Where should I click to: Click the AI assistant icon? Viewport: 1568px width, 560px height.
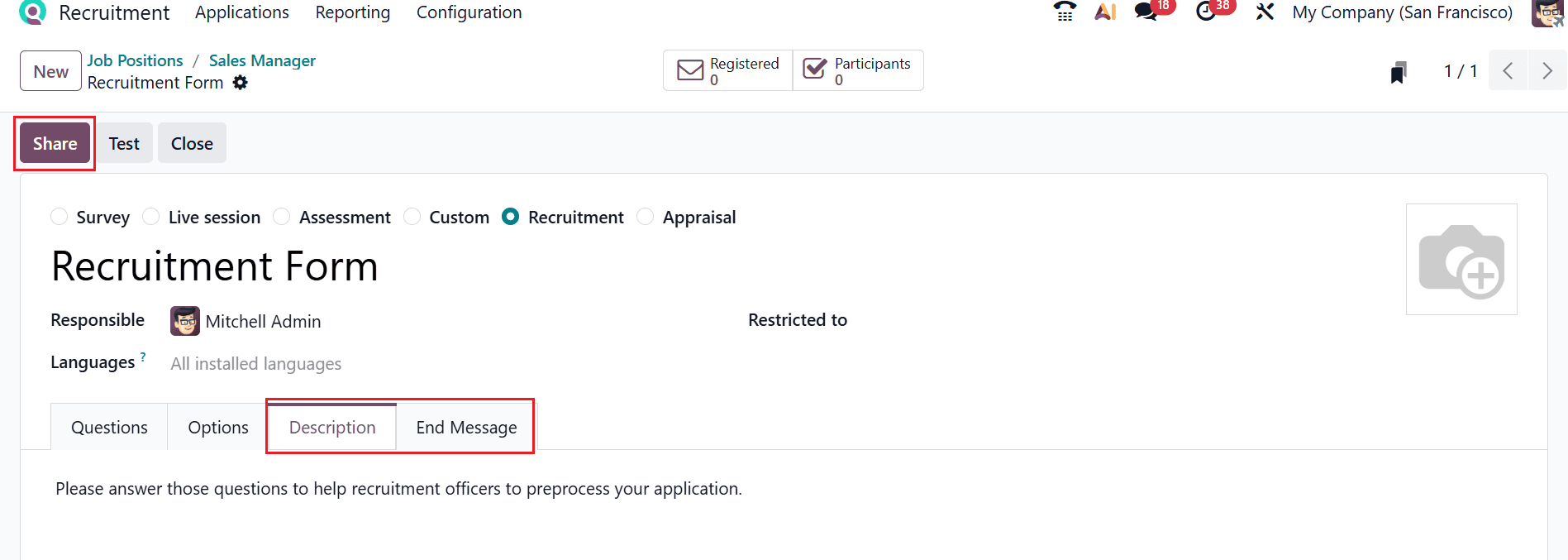point(1105,12)
